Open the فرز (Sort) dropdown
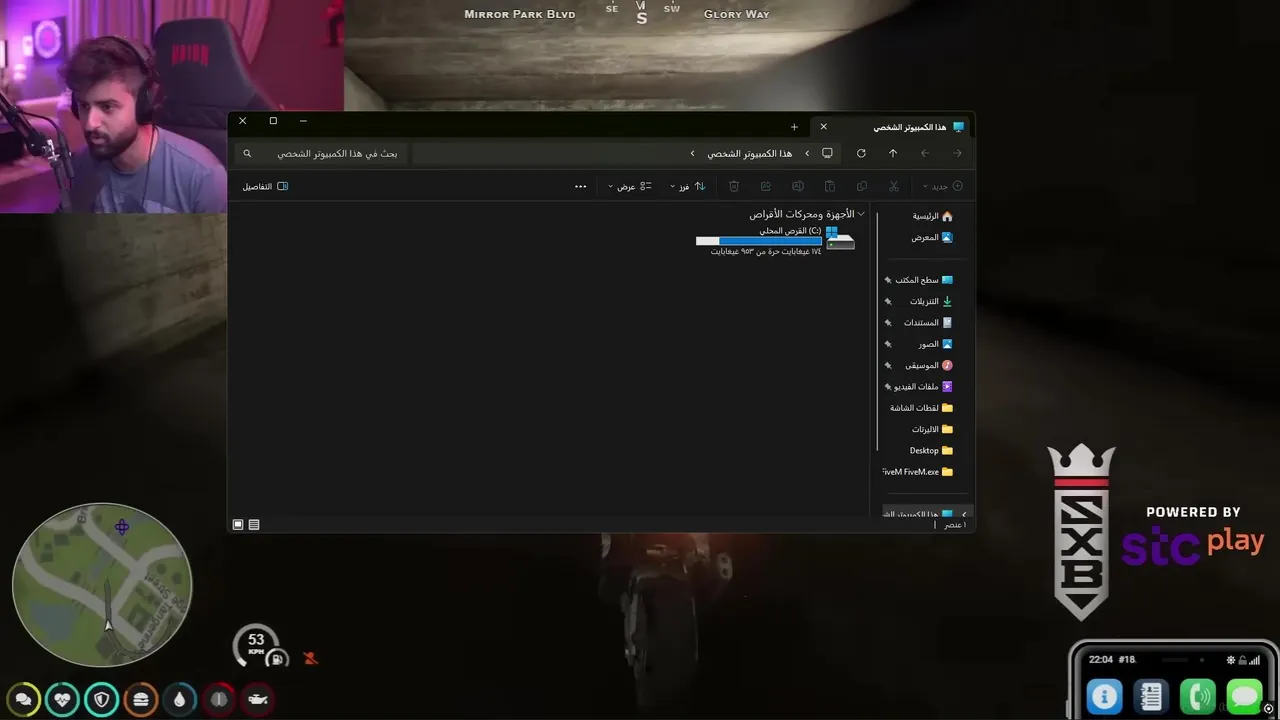 688,186
